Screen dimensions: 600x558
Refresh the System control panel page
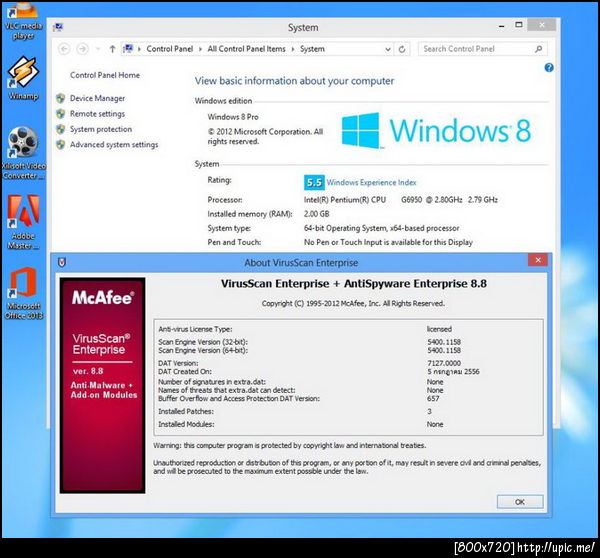coord(402,49)
